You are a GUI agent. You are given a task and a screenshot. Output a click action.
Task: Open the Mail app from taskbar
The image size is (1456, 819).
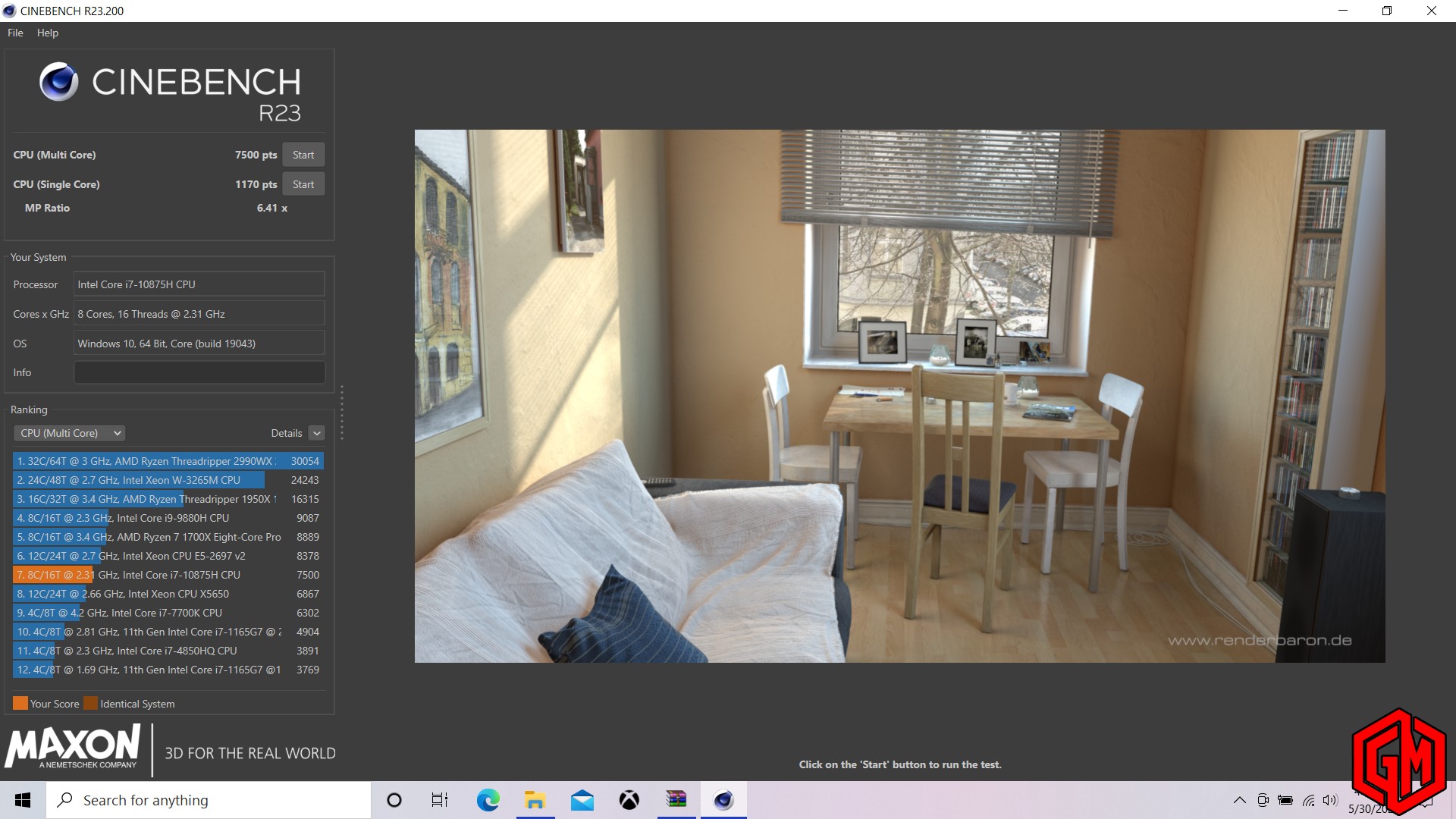point(582,800)
